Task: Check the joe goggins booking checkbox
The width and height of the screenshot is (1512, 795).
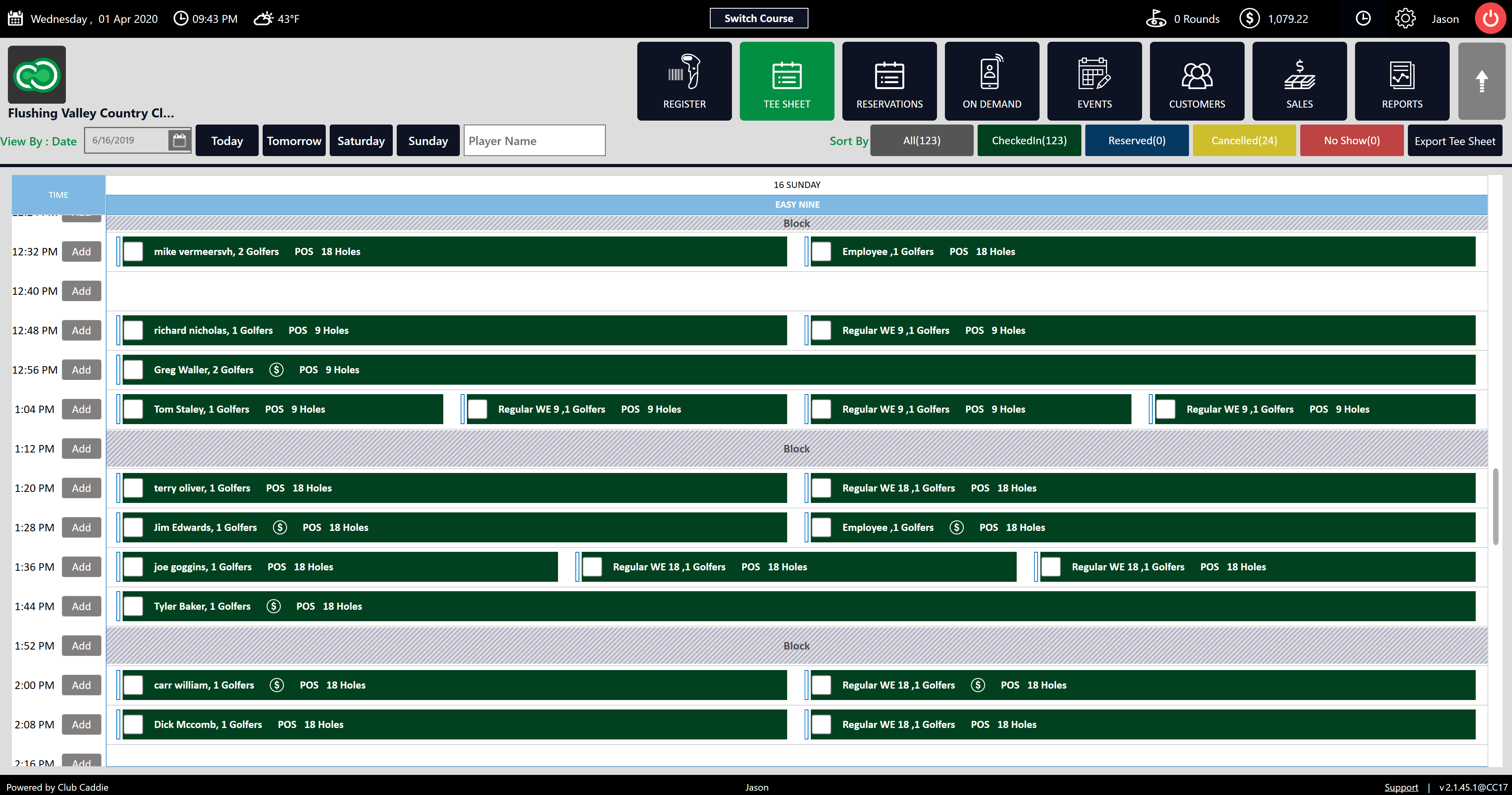Action: (133, 567)
